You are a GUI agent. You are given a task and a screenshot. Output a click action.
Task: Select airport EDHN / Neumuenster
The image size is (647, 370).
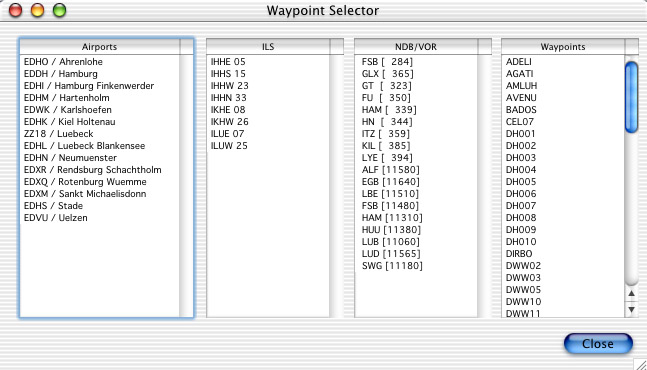pyautogui.click(x=70, y=158)
